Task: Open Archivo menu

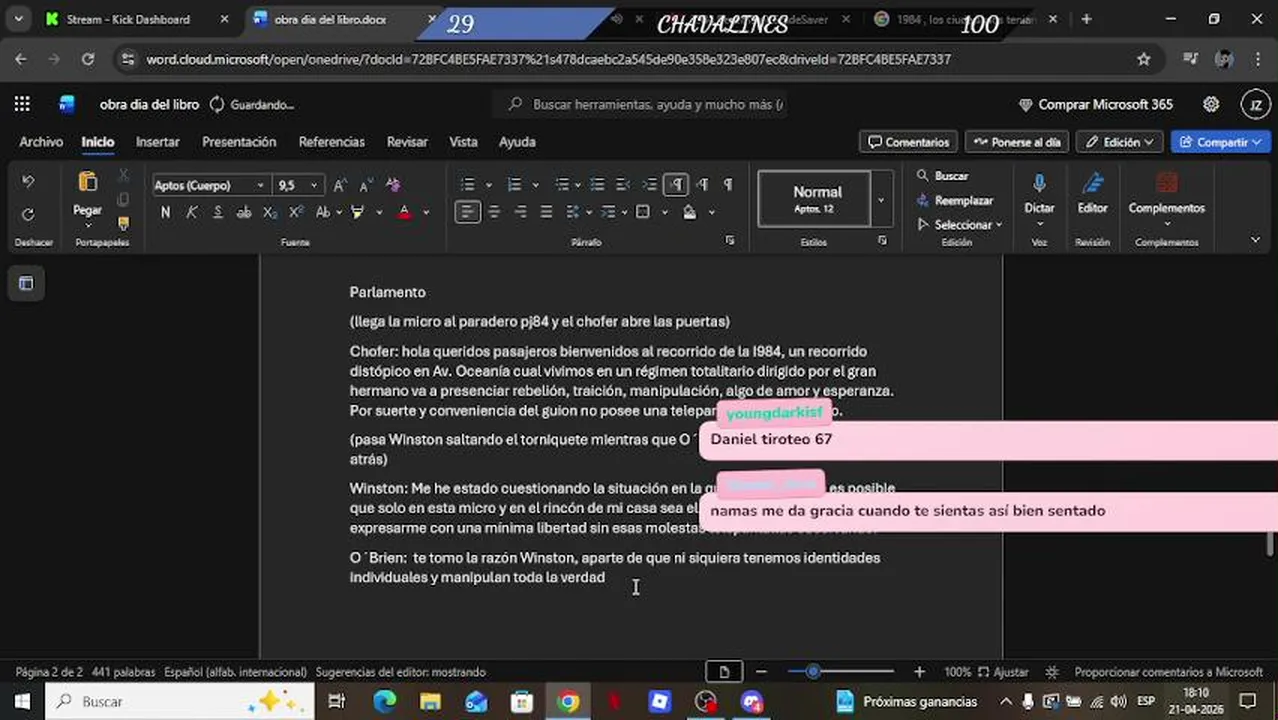Action: [41, 142]
